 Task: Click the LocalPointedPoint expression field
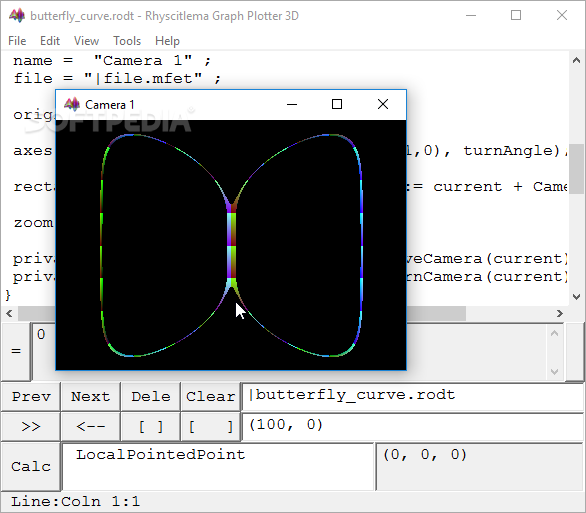(218, 467)
